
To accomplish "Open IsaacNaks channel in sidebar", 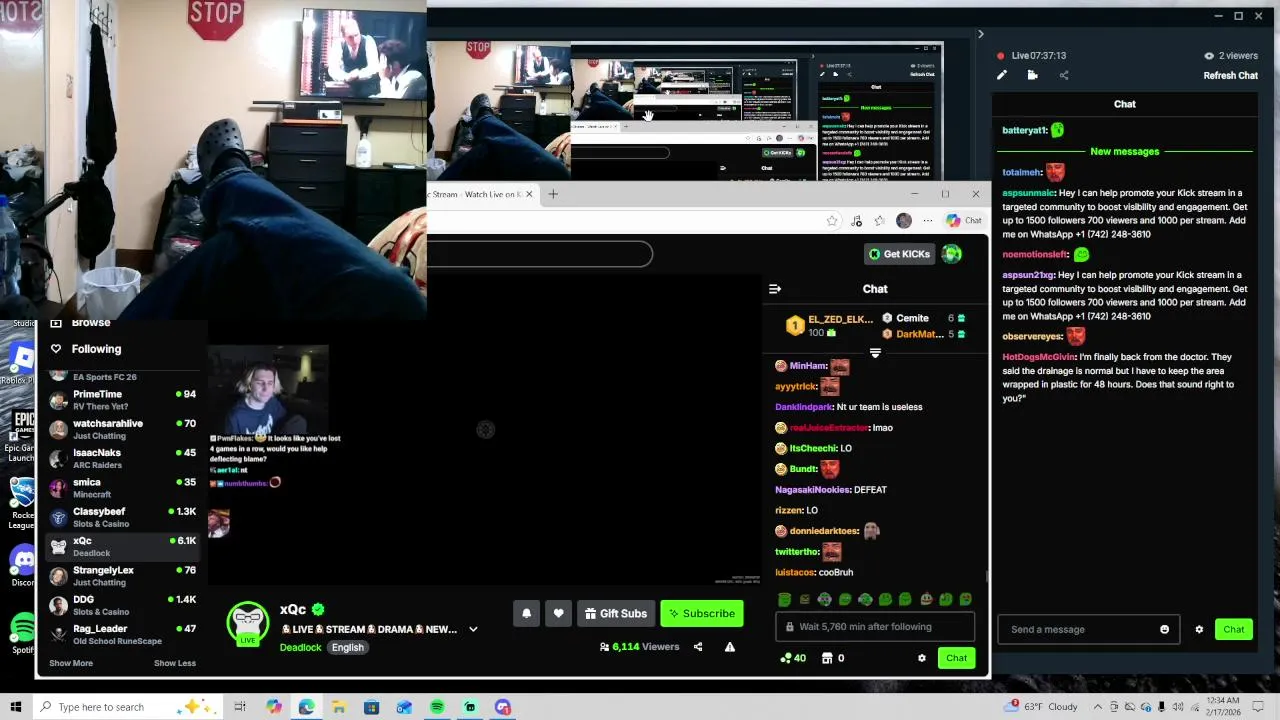I will tap(122, 459).
